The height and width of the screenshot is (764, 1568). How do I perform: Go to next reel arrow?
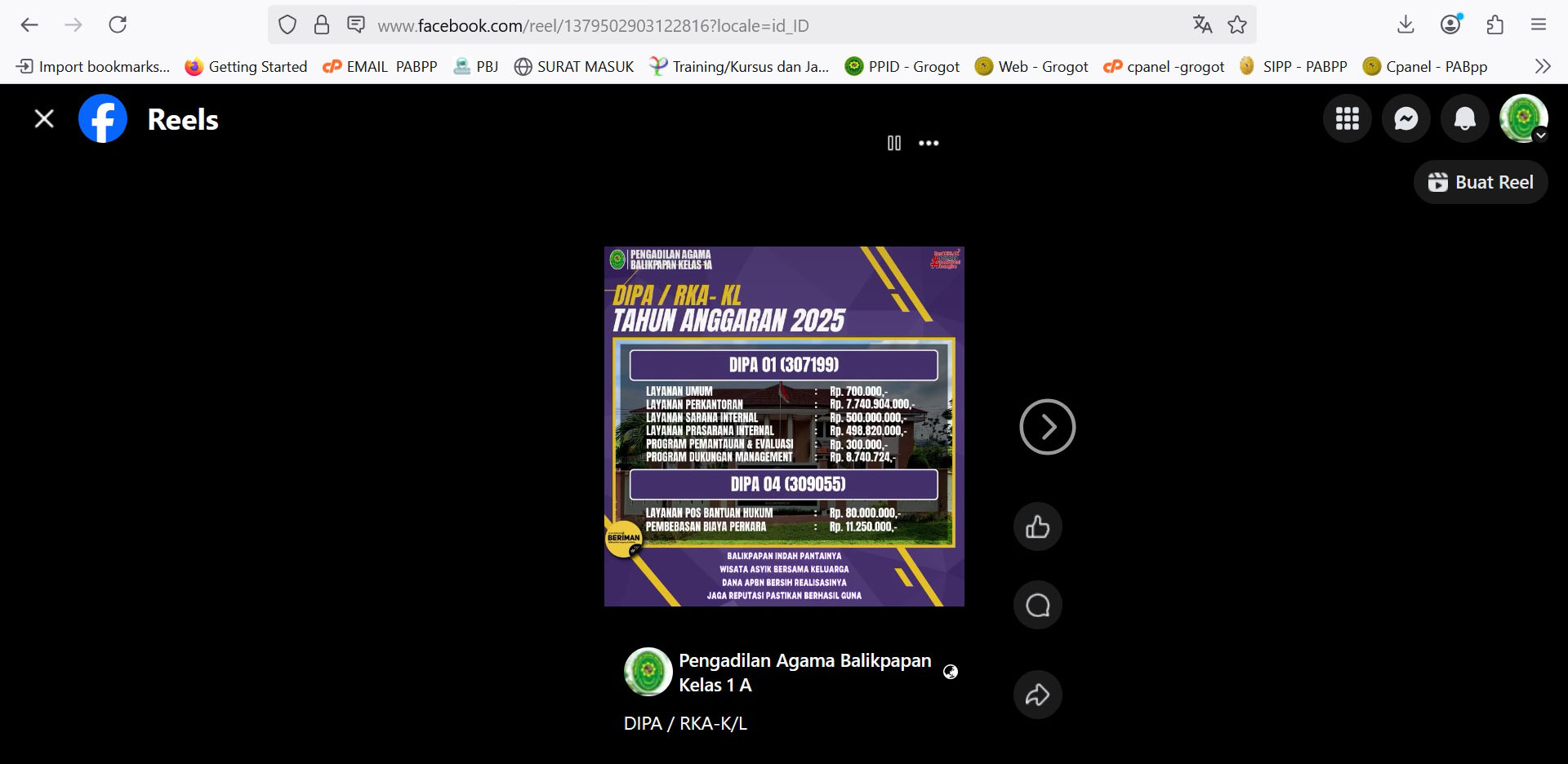click(x=1047, y=427)
